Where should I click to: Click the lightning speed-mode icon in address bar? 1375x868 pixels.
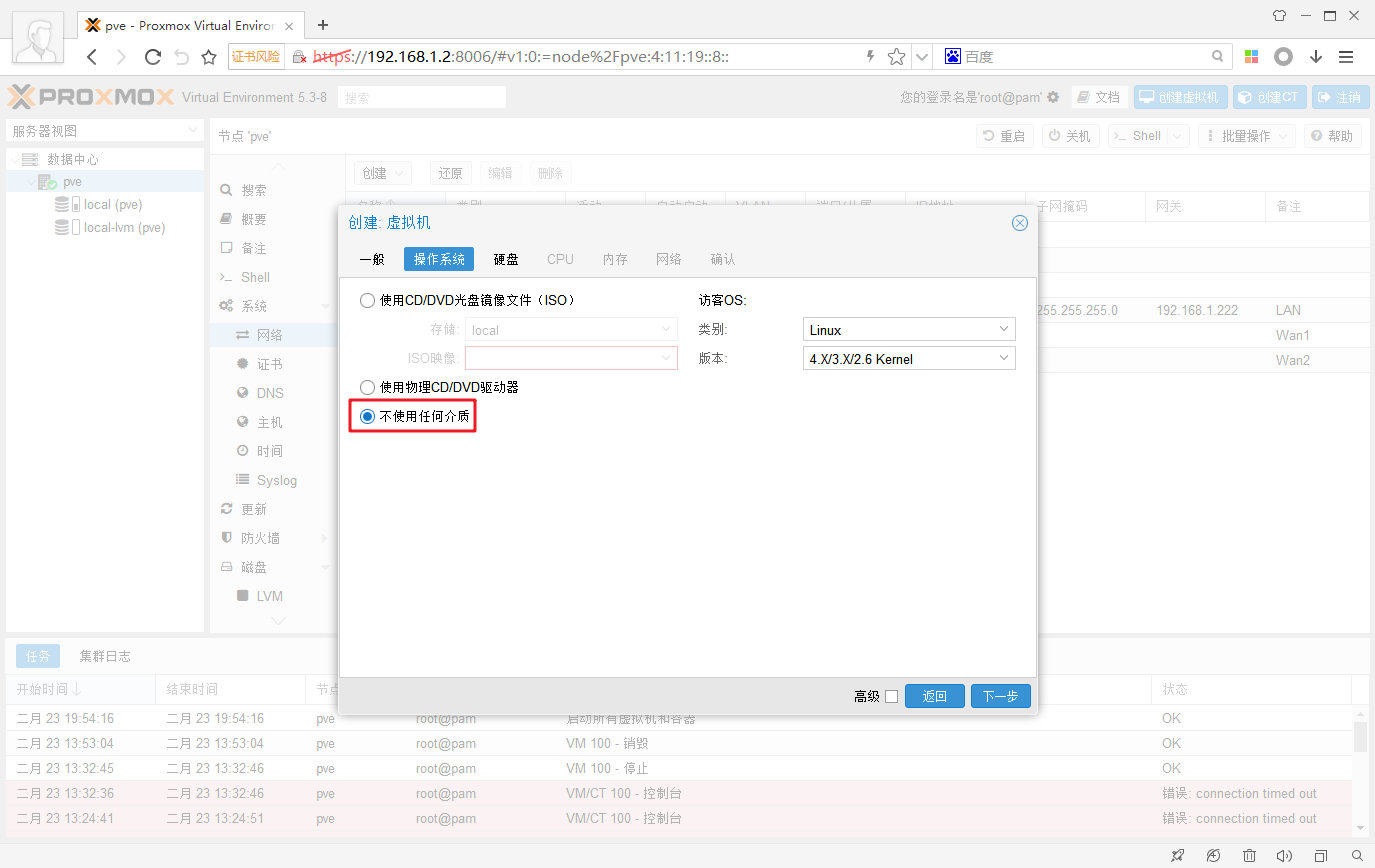[871, 57]
